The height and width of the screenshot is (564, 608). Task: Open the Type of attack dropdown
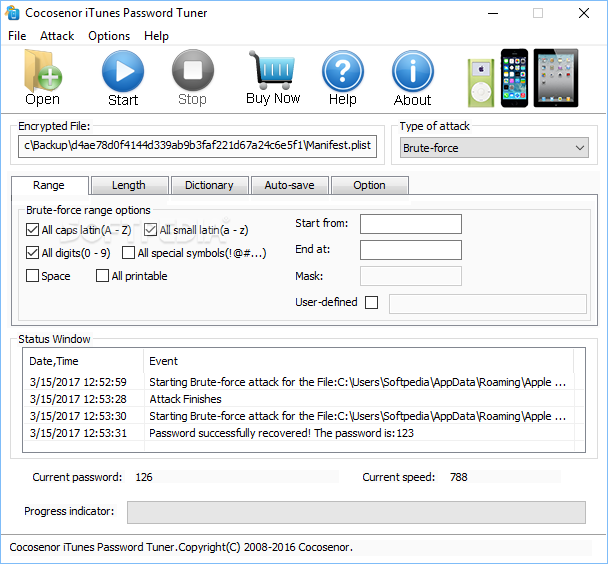click(494, 148)
